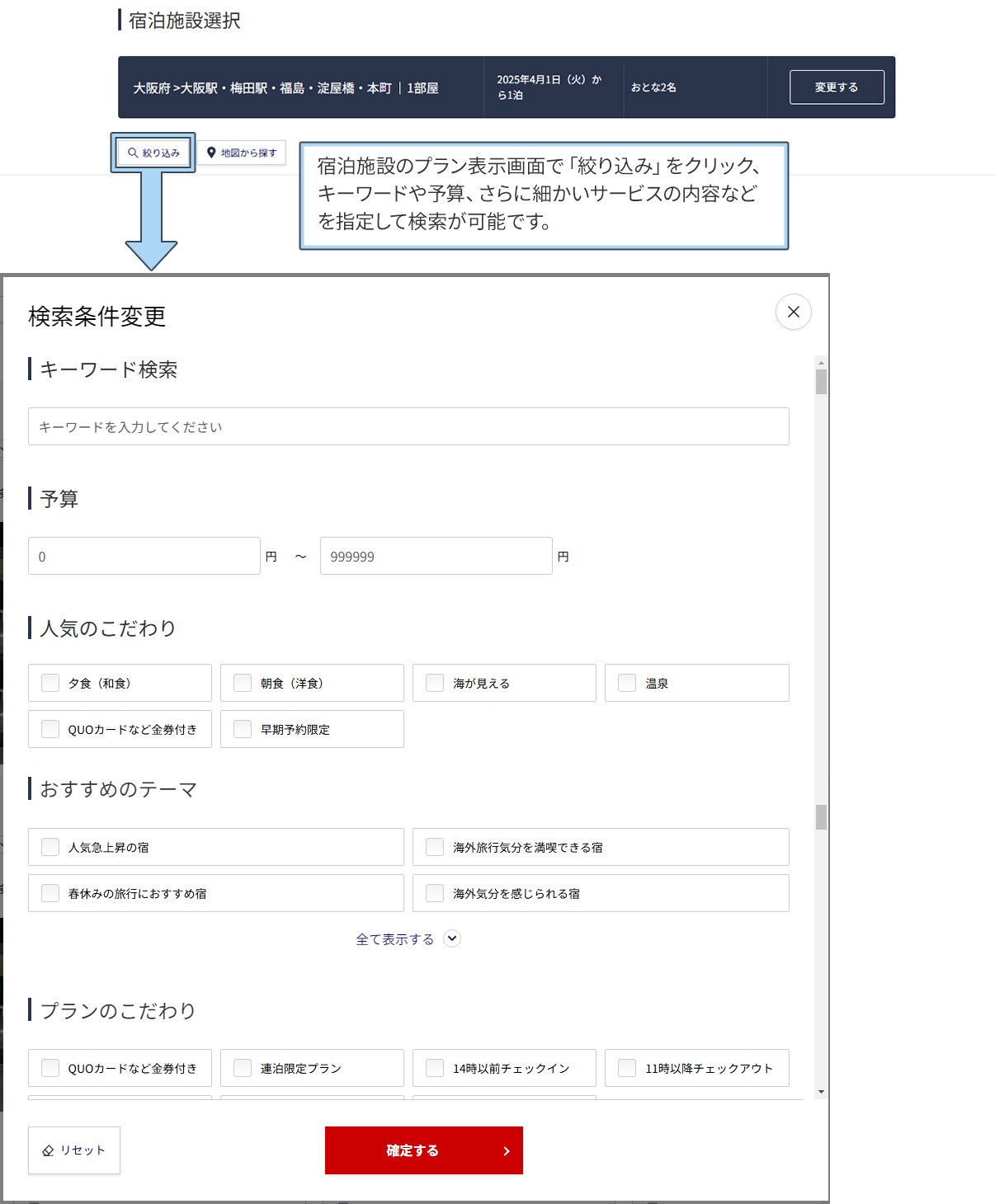The height and width of the screenshot is (1204, 995).
Task: Select 春休みの旅行におすすめ宿 theme
Action: click(50, 893)
